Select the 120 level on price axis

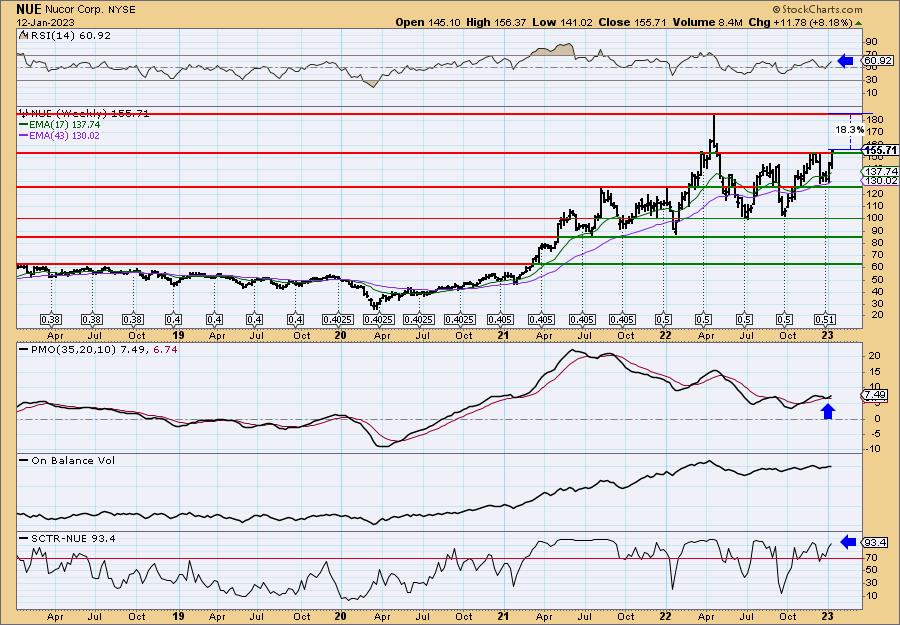tap(875, 193)
